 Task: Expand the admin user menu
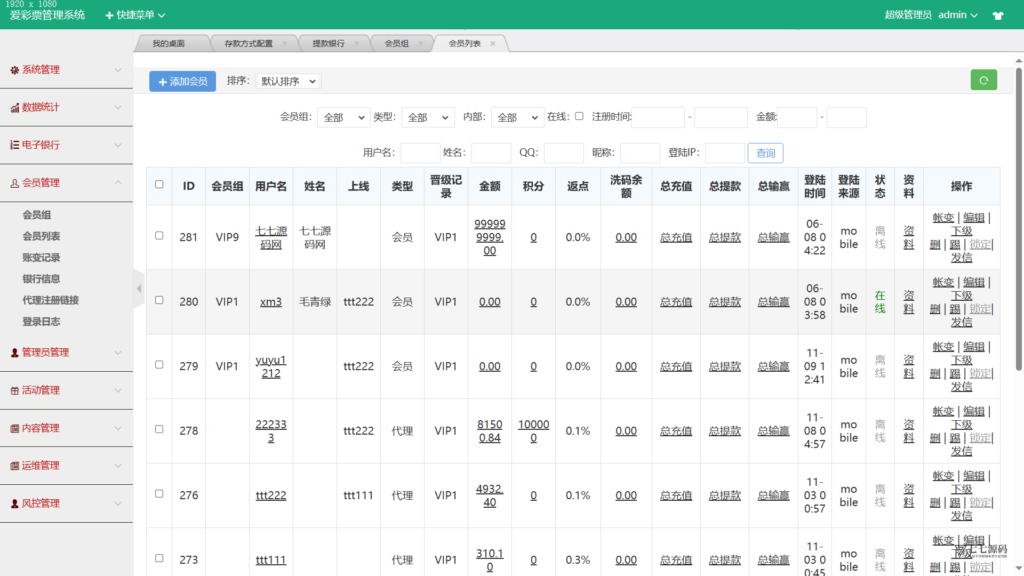pyautogui.click(x=957, y=14)
